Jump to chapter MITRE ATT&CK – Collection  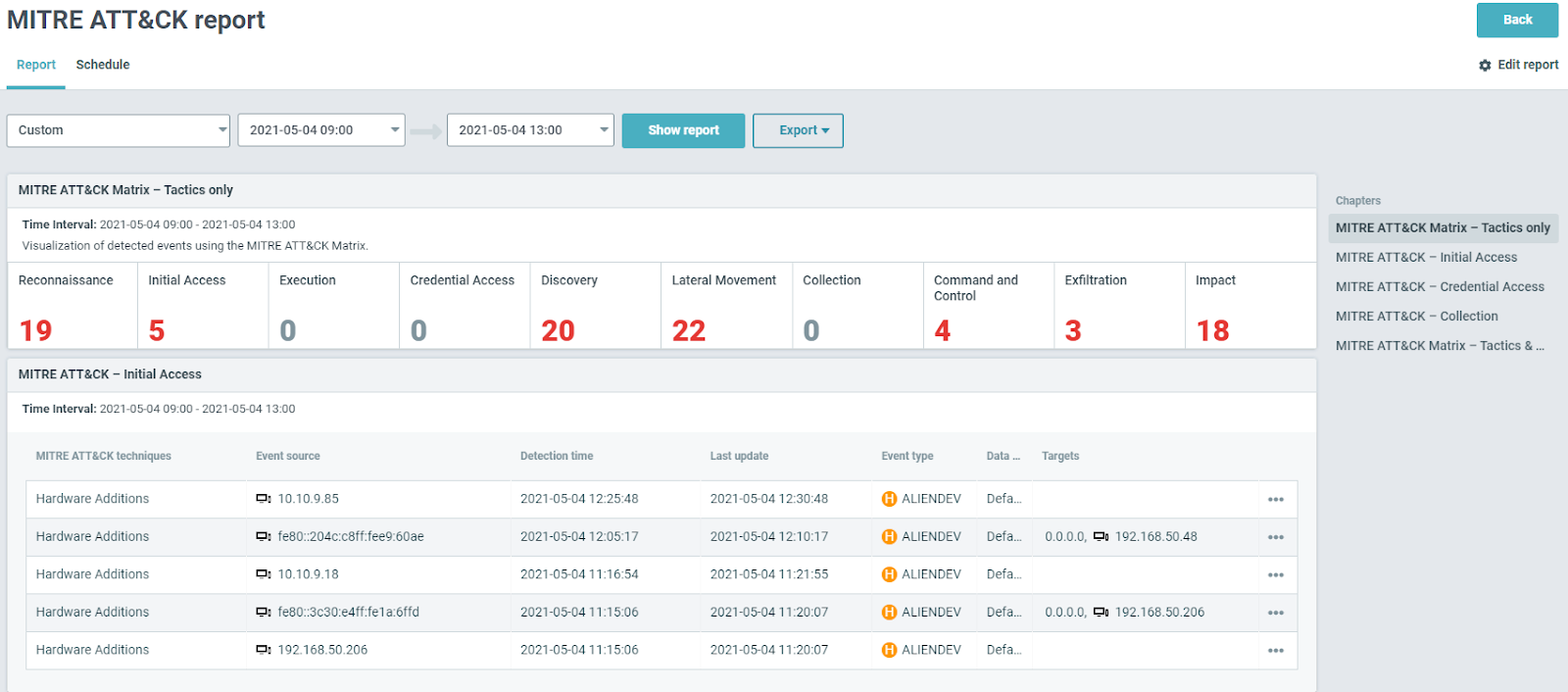tap(1416, 316)
